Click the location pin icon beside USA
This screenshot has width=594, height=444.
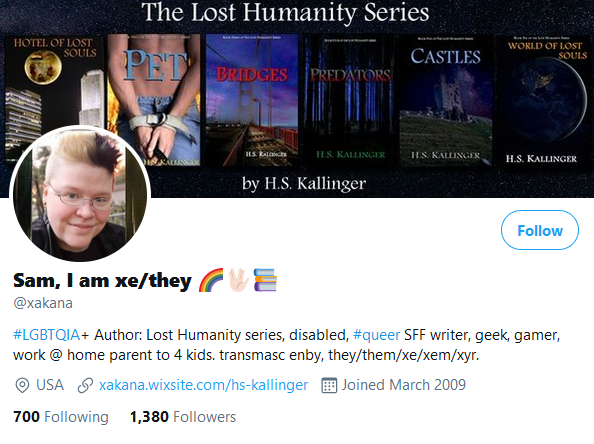pyautogui.click(x=22, y=385)
